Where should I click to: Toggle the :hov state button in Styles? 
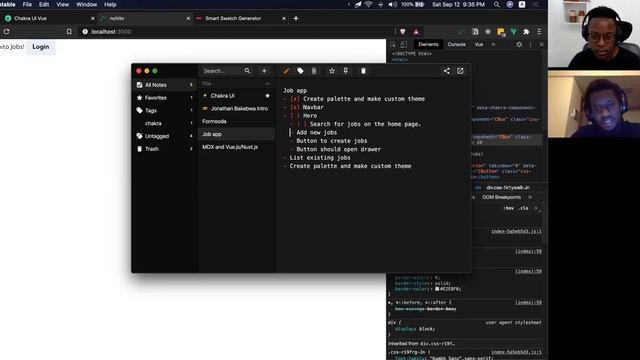(x=509, y=208)
